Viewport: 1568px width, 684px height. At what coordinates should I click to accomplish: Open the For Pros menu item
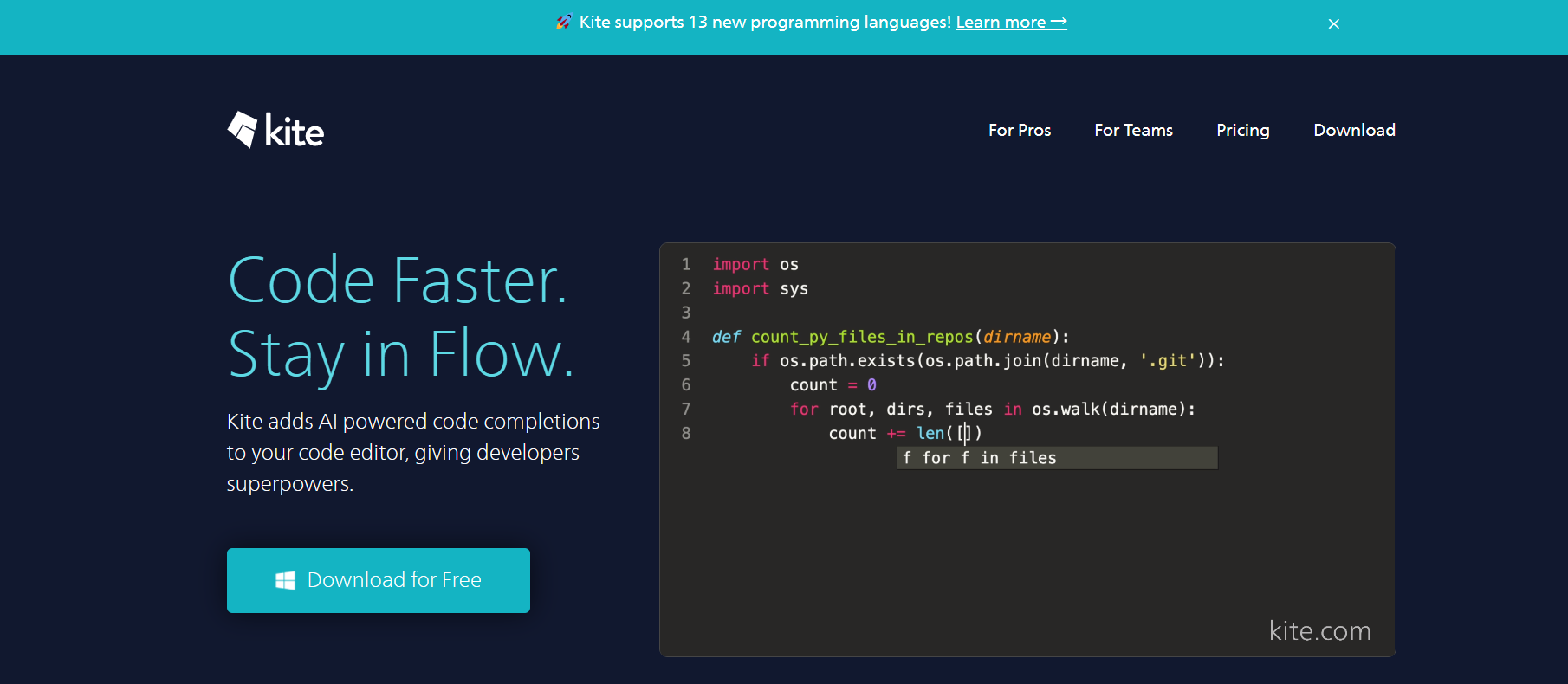[1020, 130]
